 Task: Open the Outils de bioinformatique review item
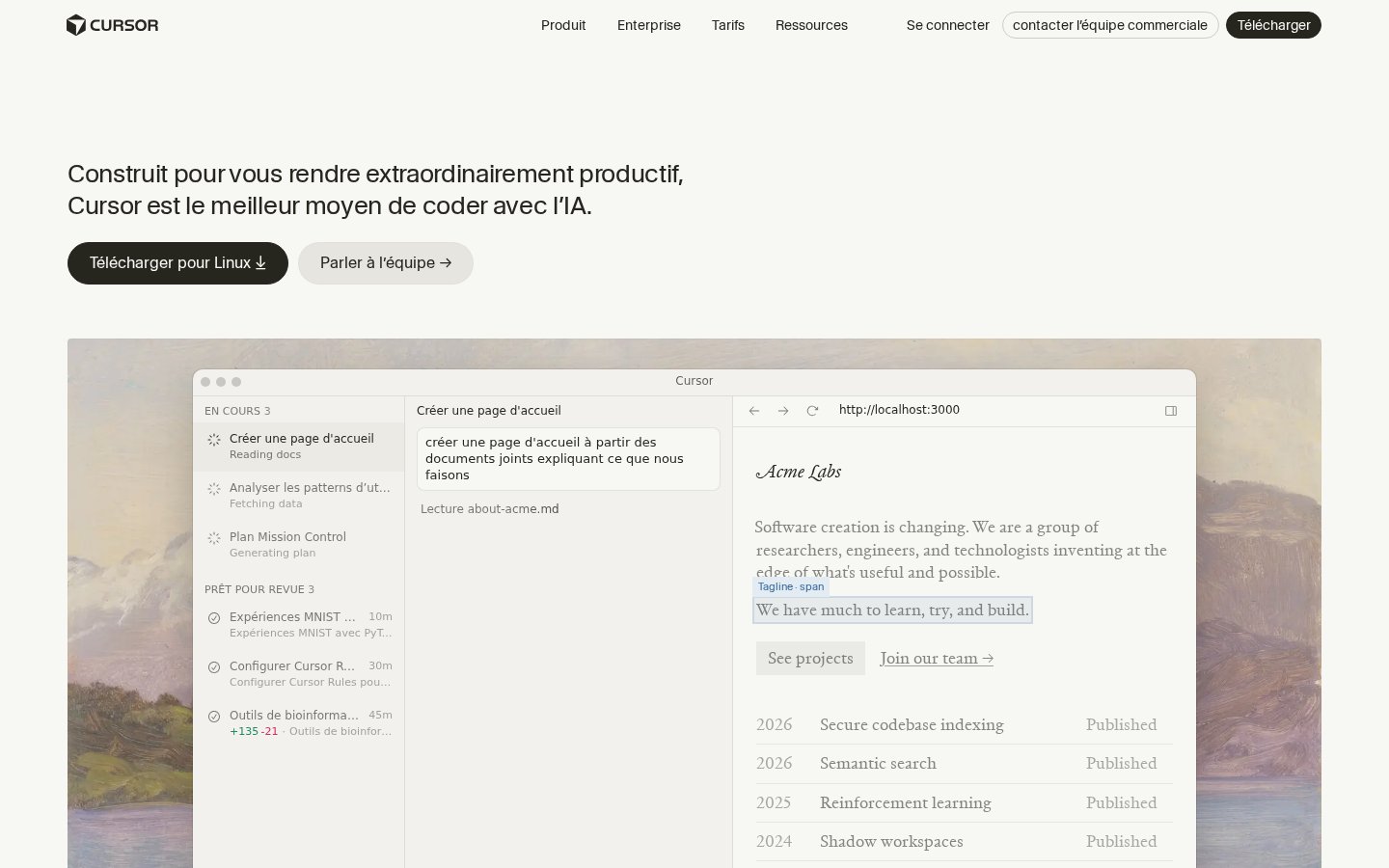(299, 723)
